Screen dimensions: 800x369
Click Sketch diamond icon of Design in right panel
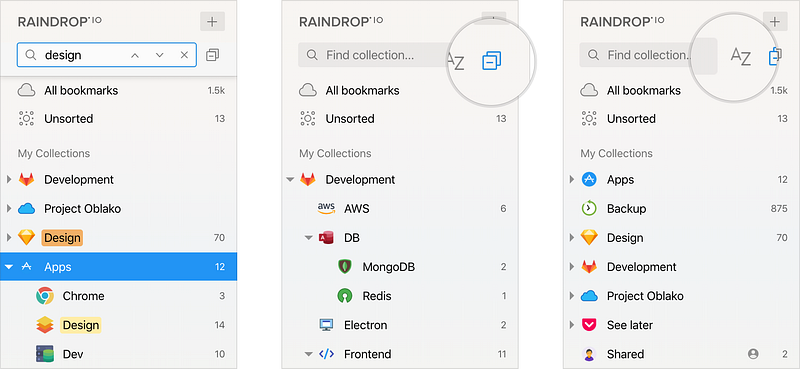589,238
